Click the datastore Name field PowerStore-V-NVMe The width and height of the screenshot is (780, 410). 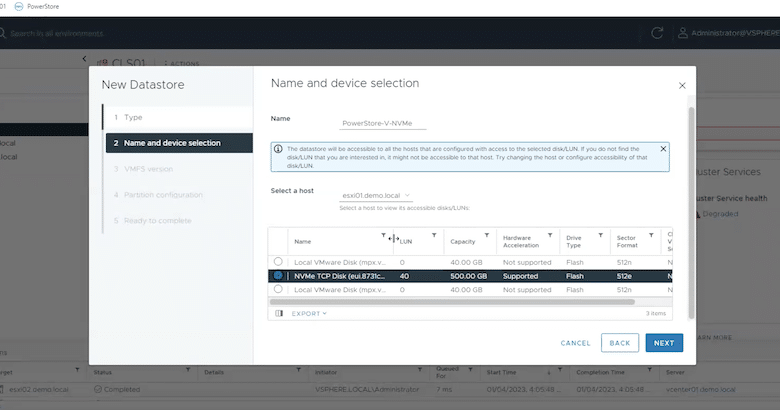[383, 123]
